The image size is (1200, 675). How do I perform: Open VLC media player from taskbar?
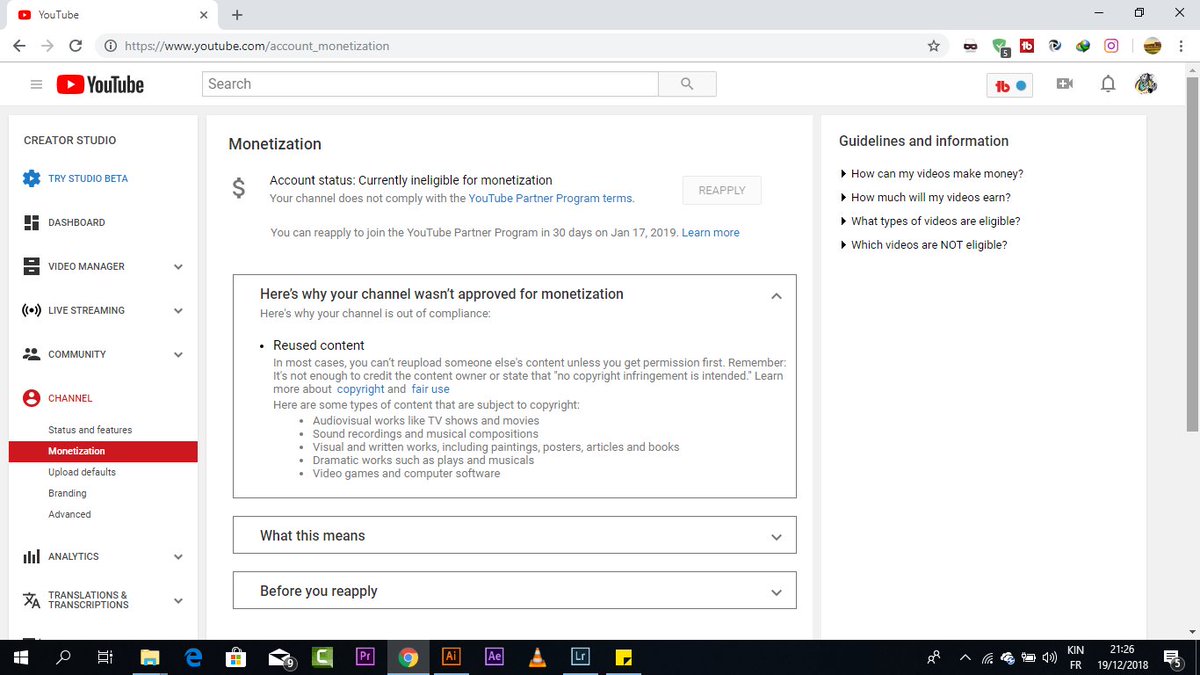point(537,657)
